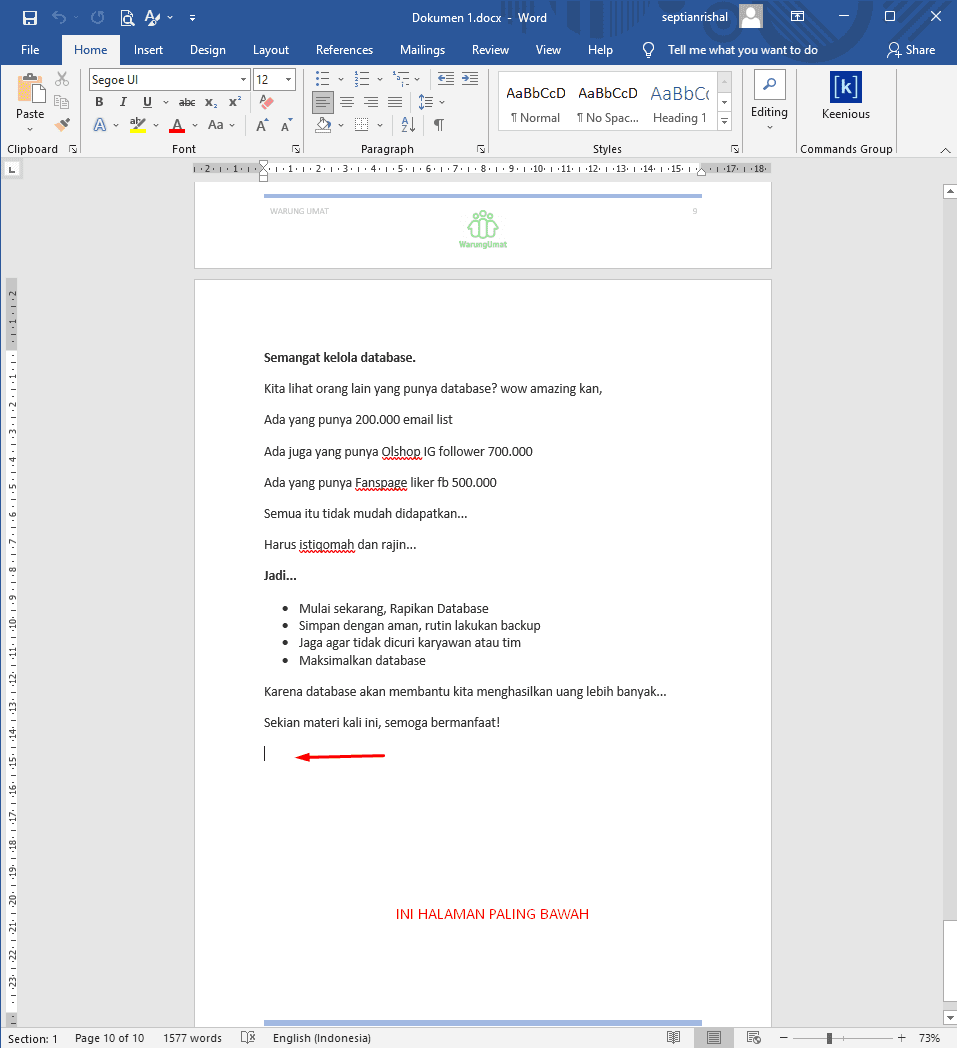
Task: Switch to the References ribbon tab
Action: click(x=344, y=49)
